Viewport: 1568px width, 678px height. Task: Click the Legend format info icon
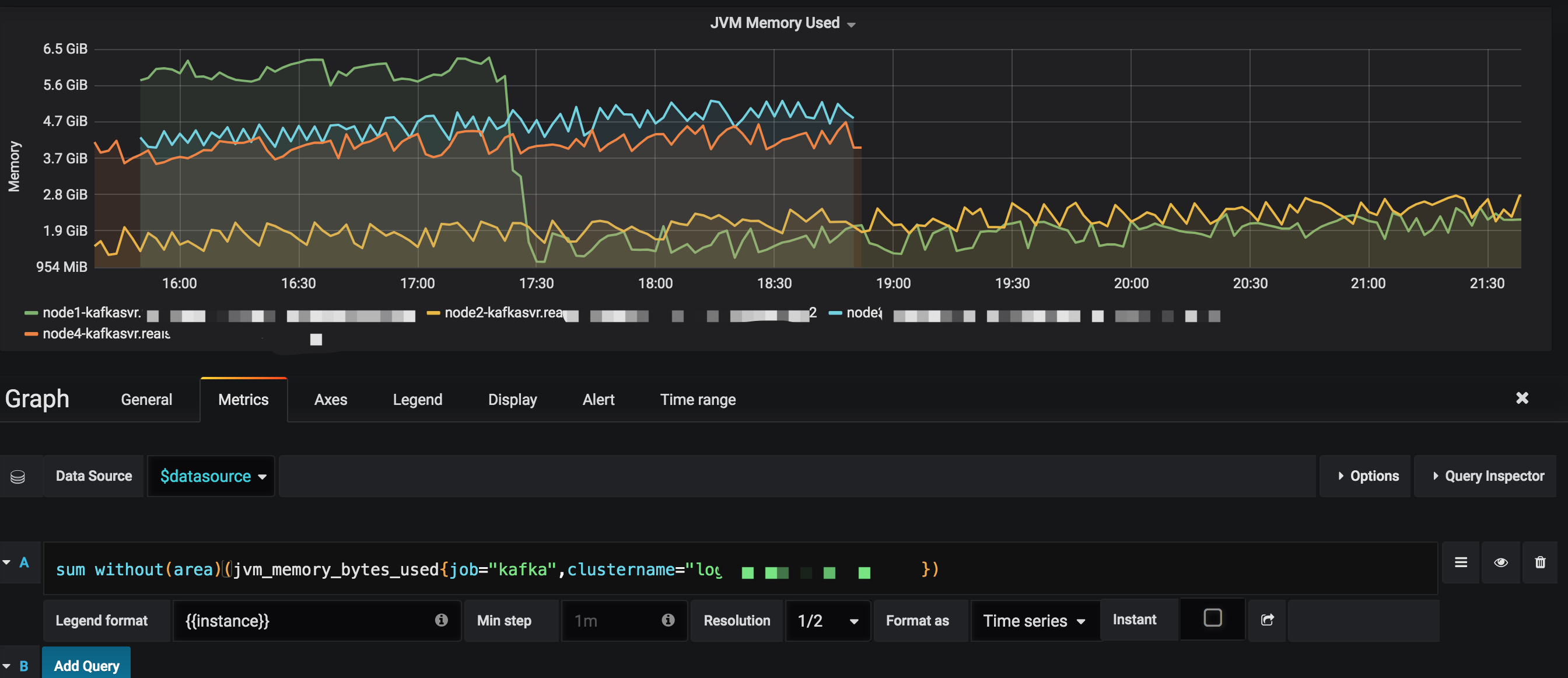tap(442, 620)
